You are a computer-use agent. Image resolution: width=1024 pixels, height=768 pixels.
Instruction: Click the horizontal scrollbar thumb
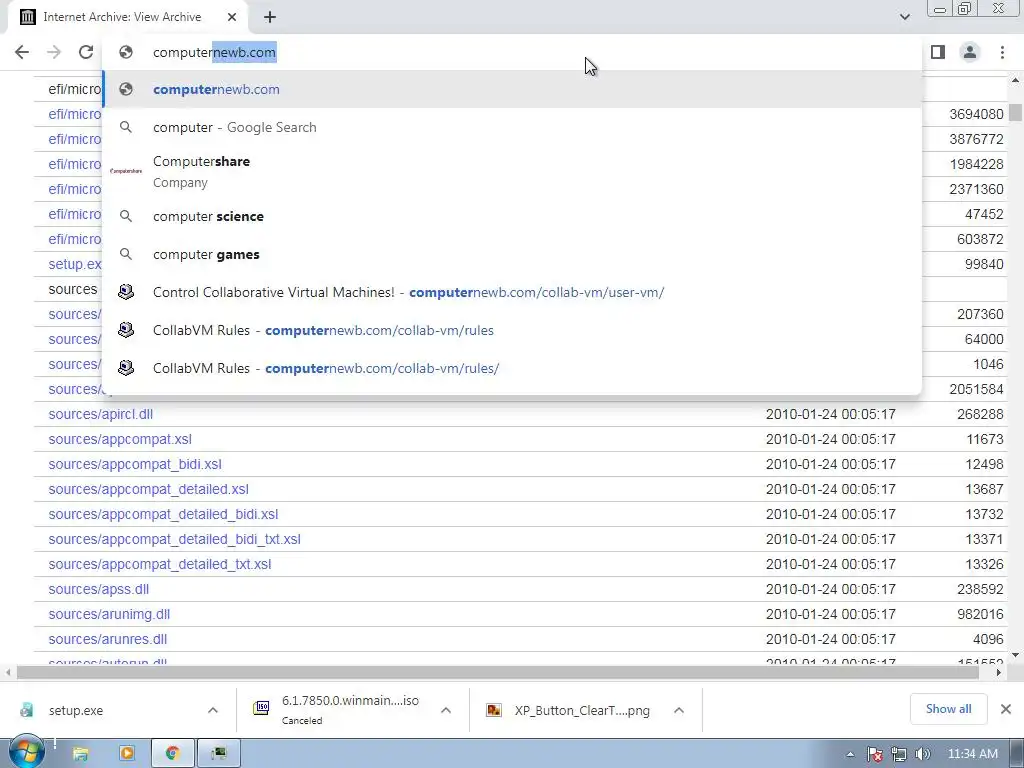click(498, 672)
